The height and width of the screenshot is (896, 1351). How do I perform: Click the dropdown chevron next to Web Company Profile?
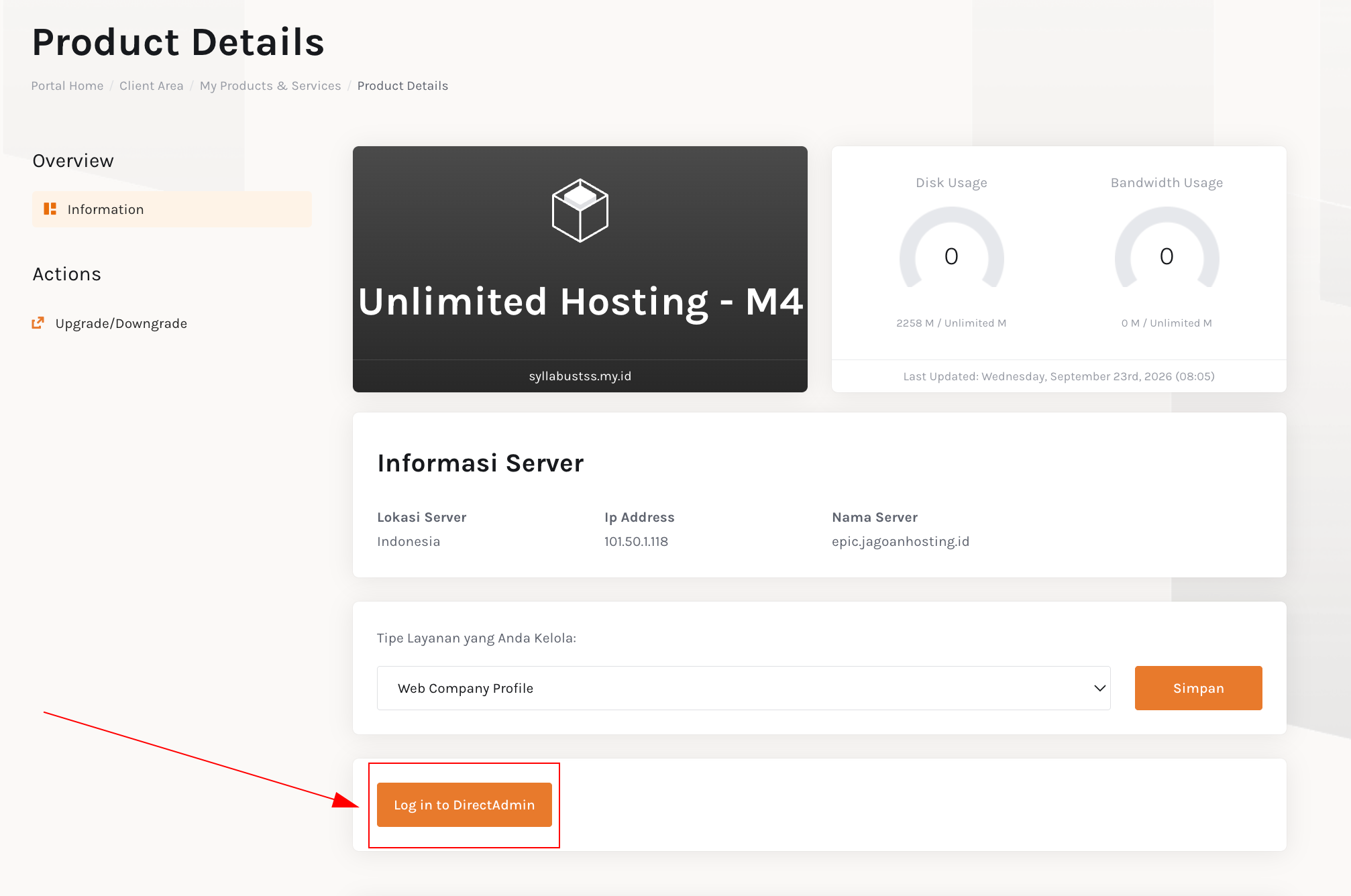point(1099,688)
